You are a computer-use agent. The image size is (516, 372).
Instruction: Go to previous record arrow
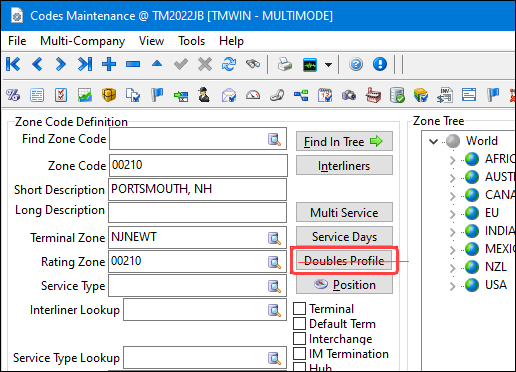point(37,64)
